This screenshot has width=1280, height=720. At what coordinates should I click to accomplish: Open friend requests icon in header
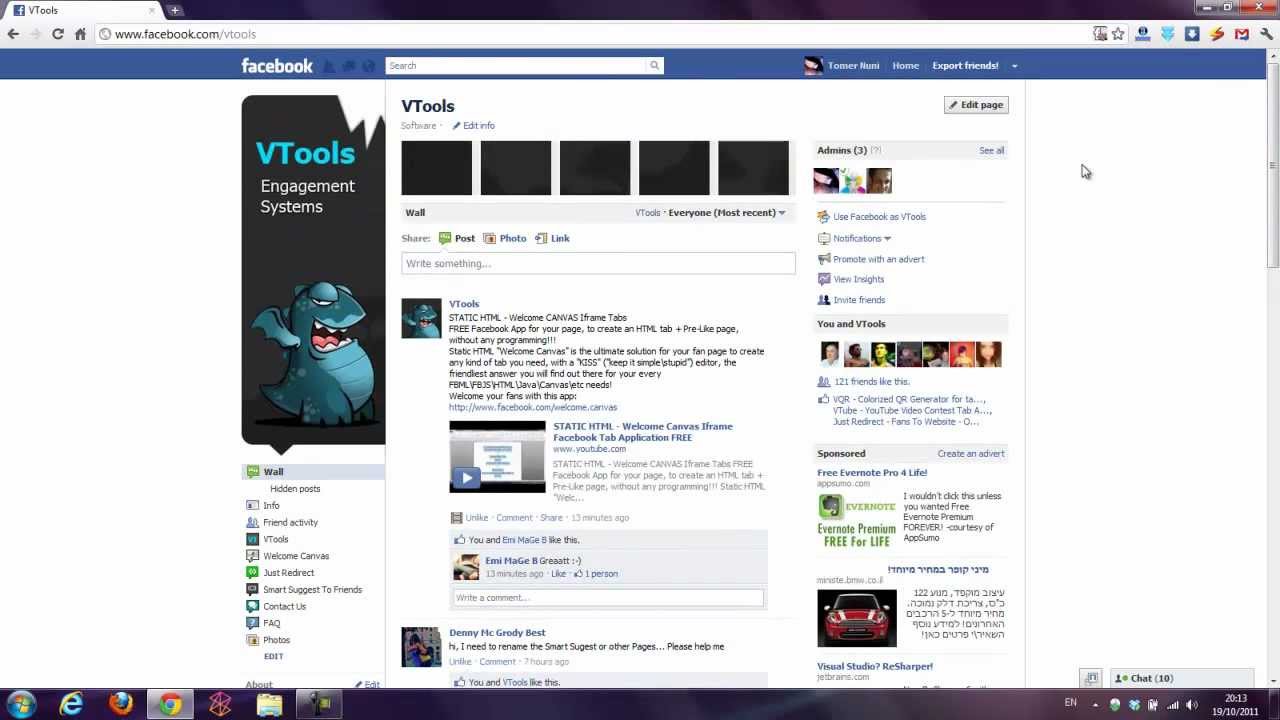(329, 66)
